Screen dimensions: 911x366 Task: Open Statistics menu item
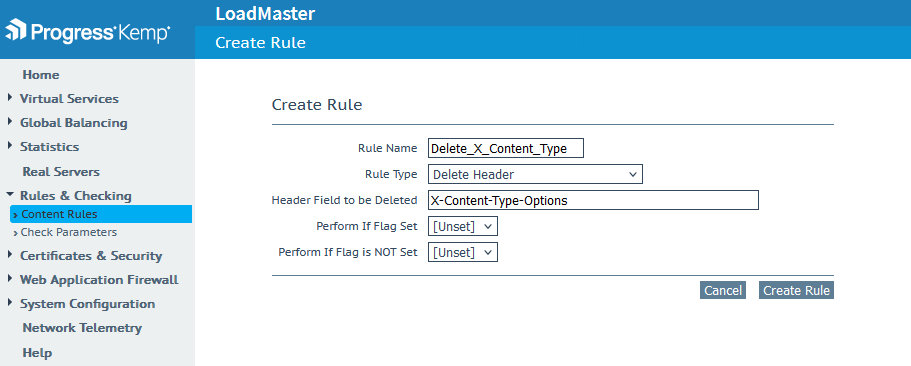pos(49,147)
